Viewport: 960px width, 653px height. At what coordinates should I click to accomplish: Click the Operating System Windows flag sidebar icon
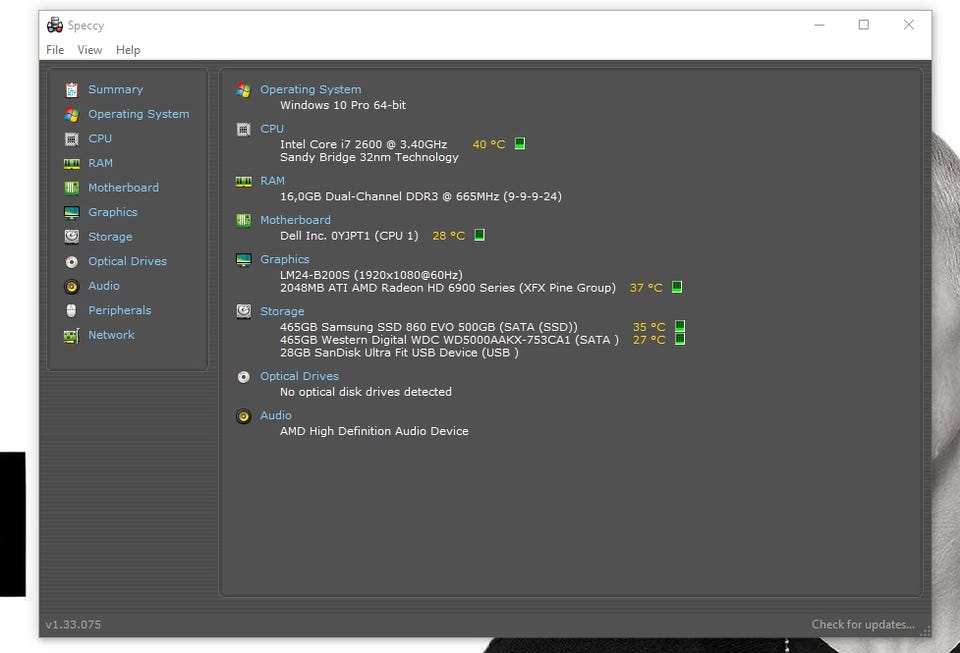(72, 114)
